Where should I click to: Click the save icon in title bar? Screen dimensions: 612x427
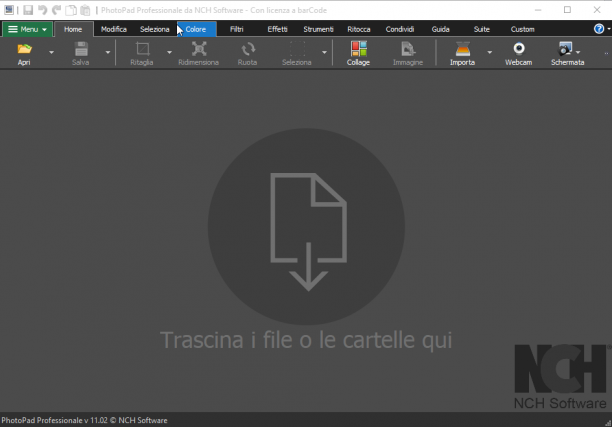[x=28, y=10]
